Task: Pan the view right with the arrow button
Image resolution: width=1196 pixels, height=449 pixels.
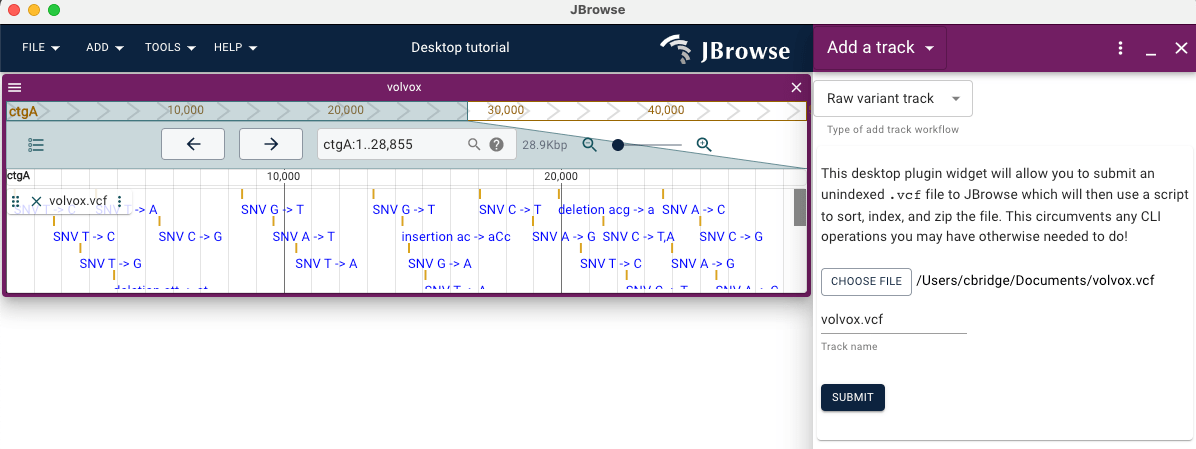Action: 271,144
